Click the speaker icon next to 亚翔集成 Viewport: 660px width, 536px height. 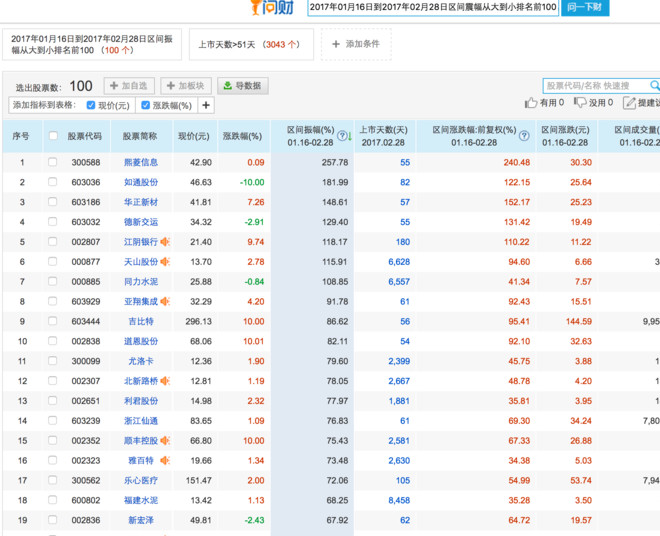point(165,301)
